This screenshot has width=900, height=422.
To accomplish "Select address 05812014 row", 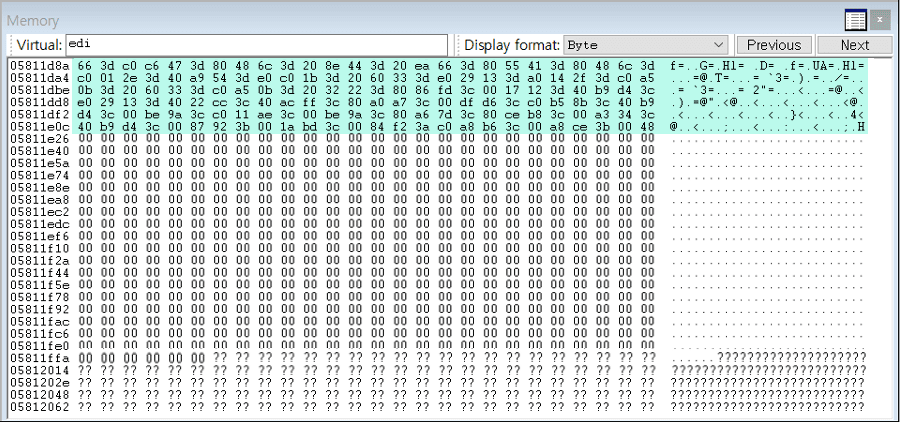I will click(x=438, y=370).
